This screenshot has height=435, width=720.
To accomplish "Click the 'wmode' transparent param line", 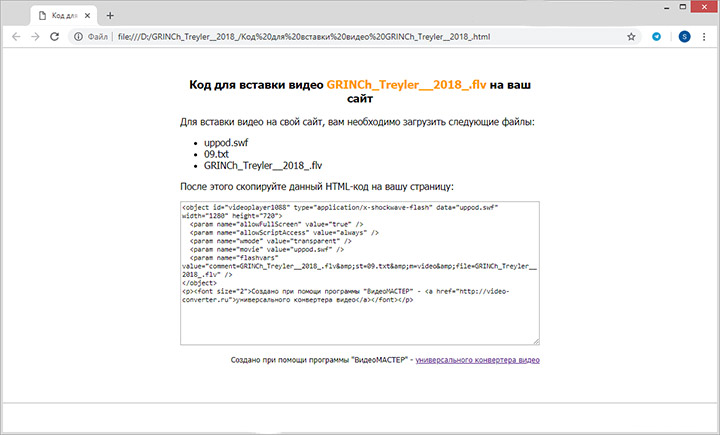I will click(270, 241).
